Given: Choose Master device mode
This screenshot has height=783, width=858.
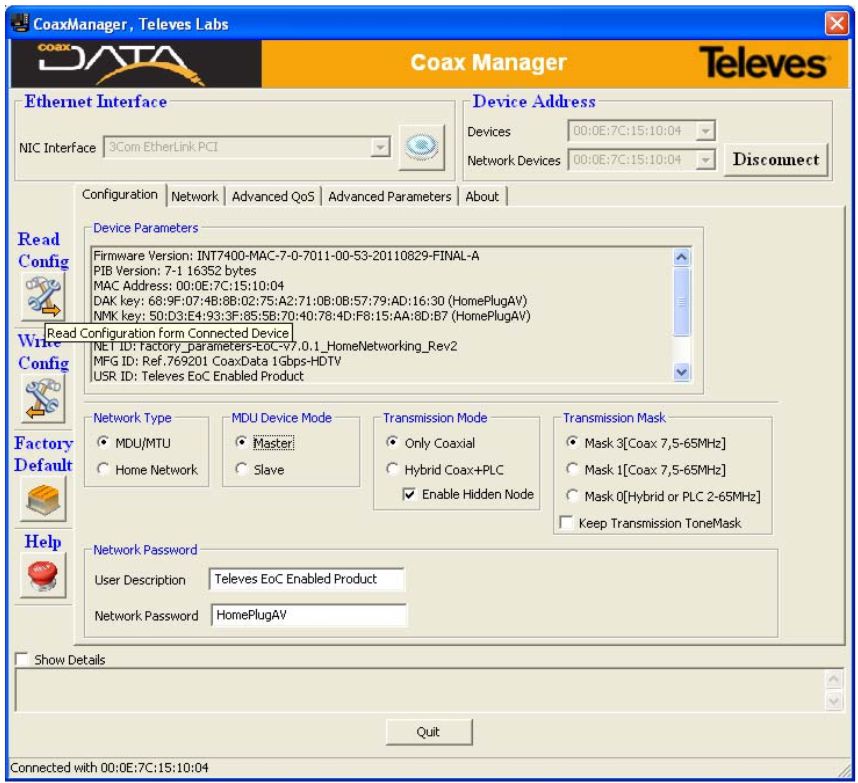Looking at the screenshot, I should point(241,442).
